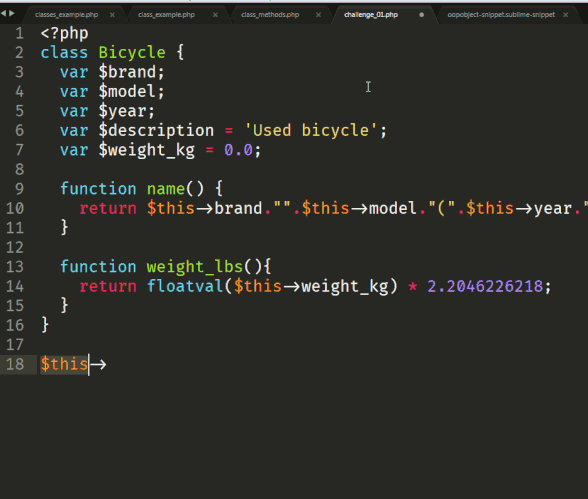Click the 'function' keyword on line 9

(98, 189)
